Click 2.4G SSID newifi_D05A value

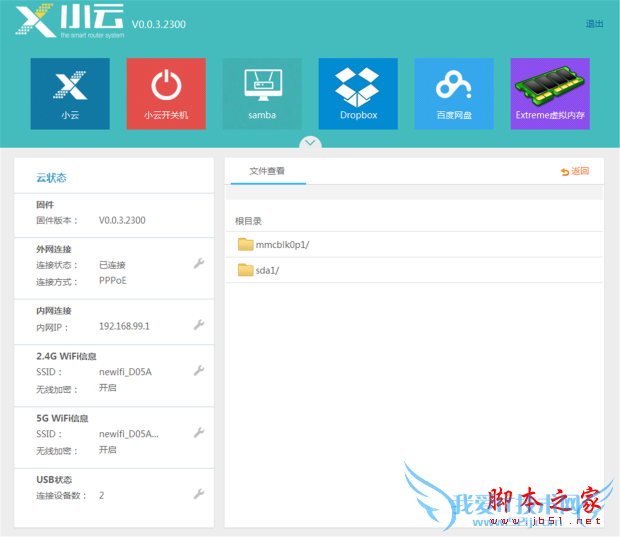[x=125, y=372]
